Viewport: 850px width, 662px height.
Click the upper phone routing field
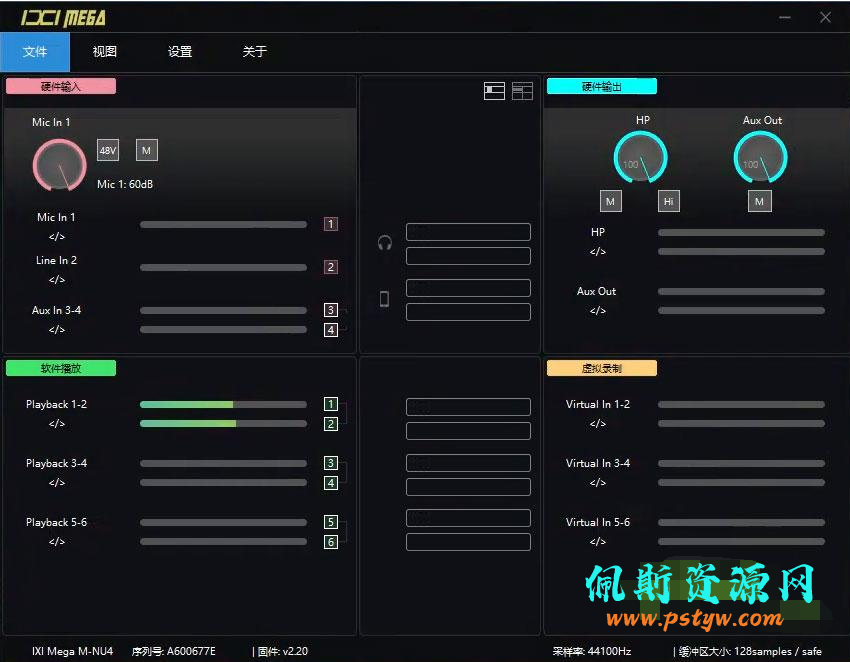tap(468, 288)
